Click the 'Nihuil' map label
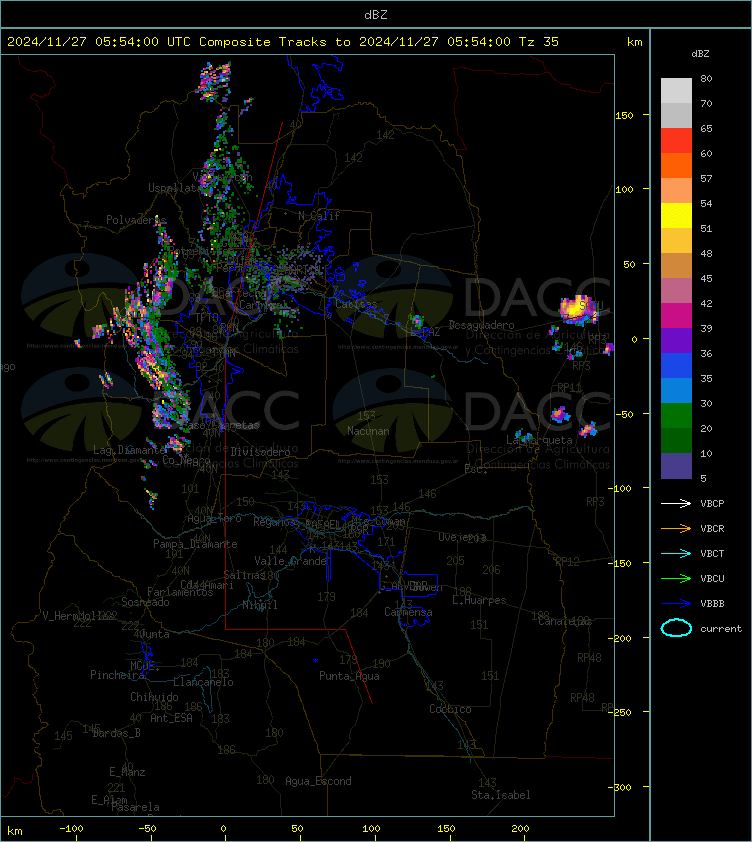Screen dimensions: 752x842 260,605
